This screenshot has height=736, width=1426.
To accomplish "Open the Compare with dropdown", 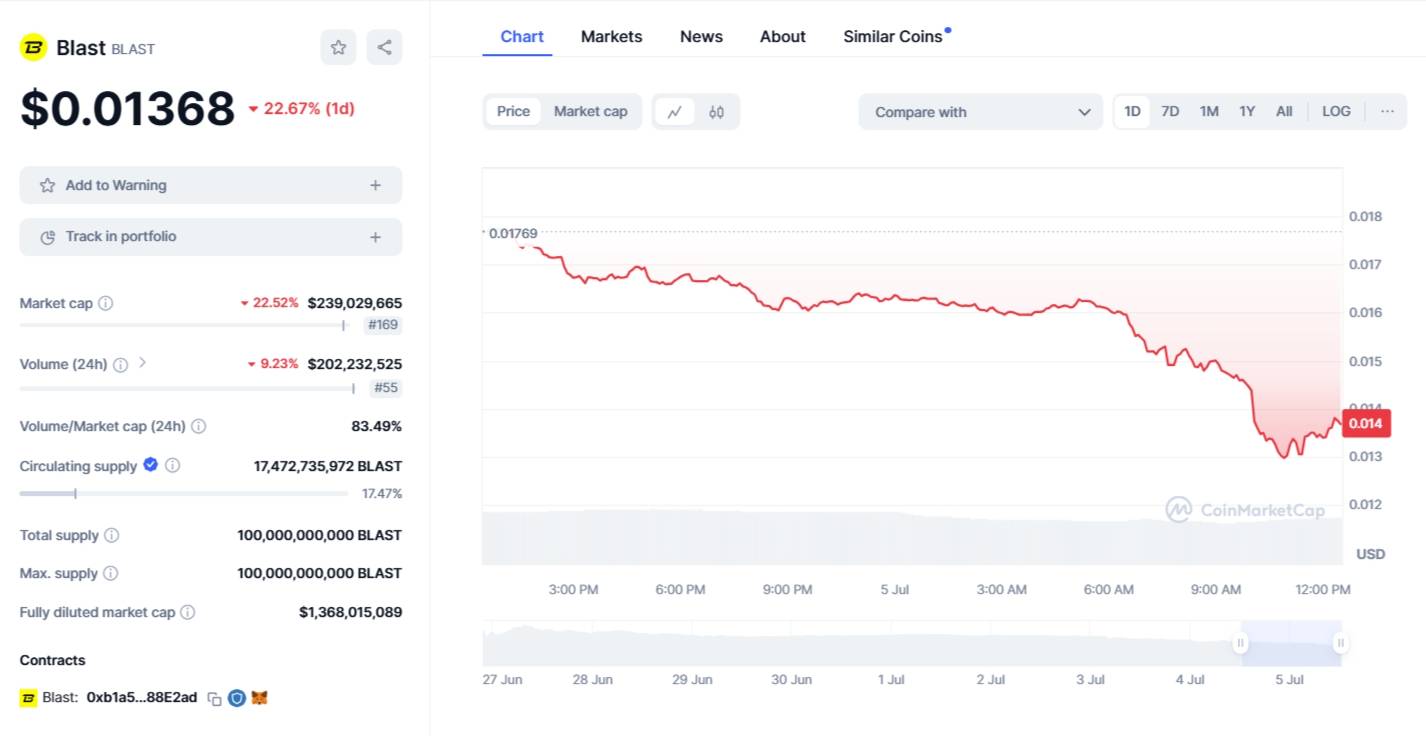I will 980,112.
